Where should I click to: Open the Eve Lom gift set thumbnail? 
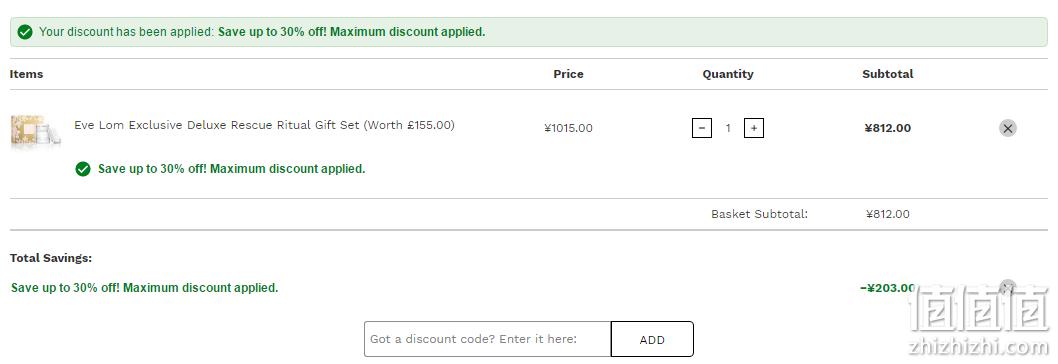[35, 130]
